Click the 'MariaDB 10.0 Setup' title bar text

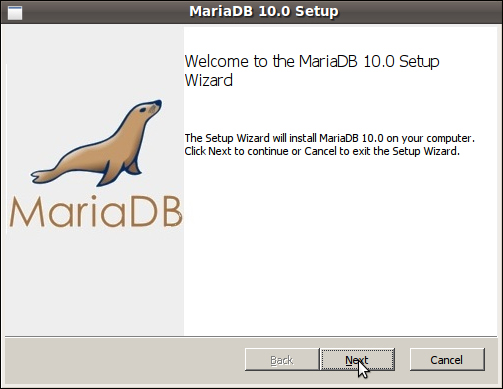tap(264, 11)
